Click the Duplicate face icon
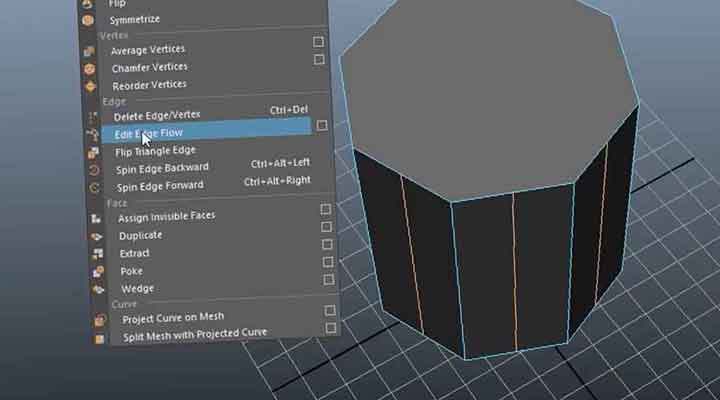This screenshot has height=400, width=720. (x=96, y=237)
